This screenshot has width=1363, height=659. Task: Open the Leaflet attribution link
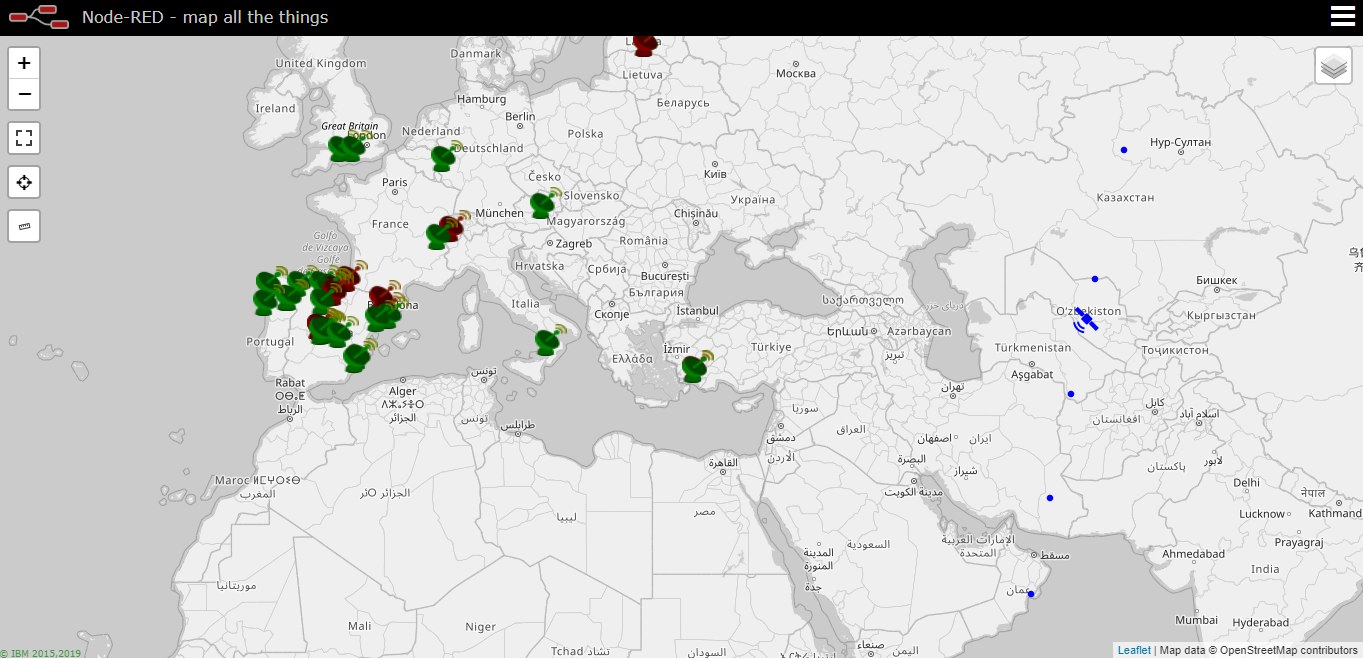[1134, 651]
